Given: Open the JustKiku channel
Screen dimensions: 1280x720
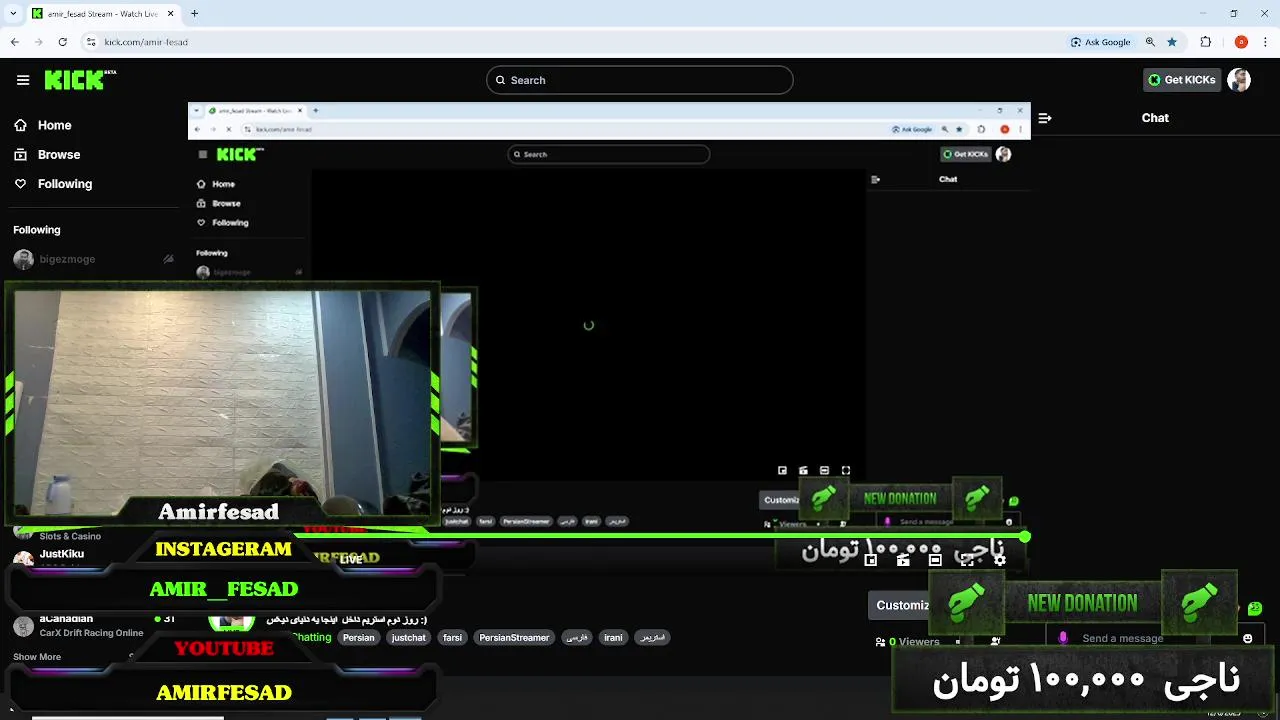Looking at the screenshot, I should point(62,554).
